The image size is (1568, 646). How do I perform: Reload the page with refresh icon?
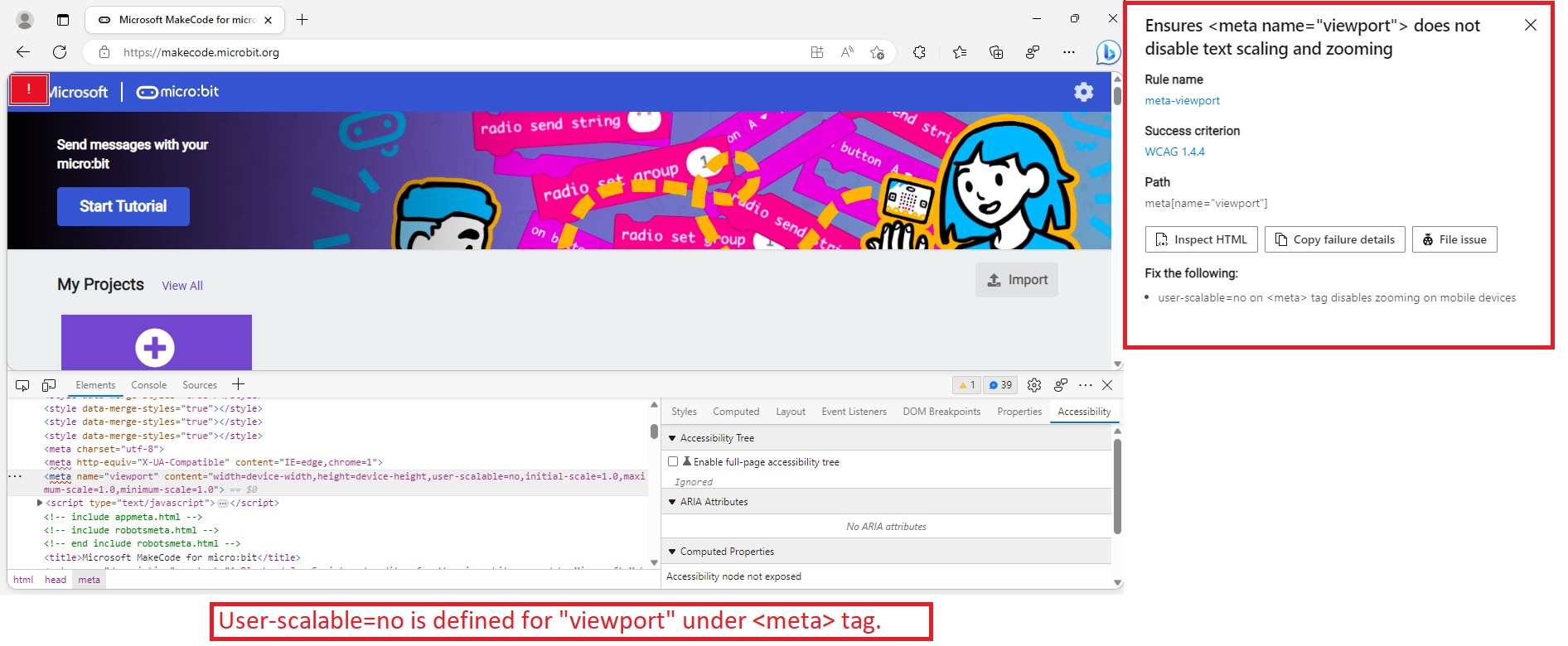60,52
